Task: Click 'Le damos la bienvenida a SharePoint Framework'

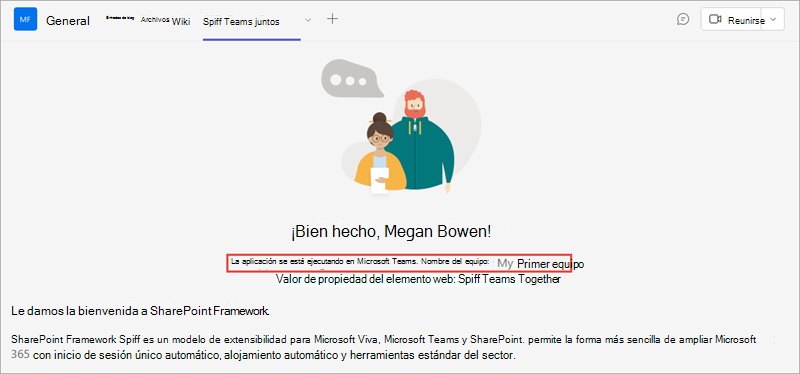Action: click(x=140, y=311)
